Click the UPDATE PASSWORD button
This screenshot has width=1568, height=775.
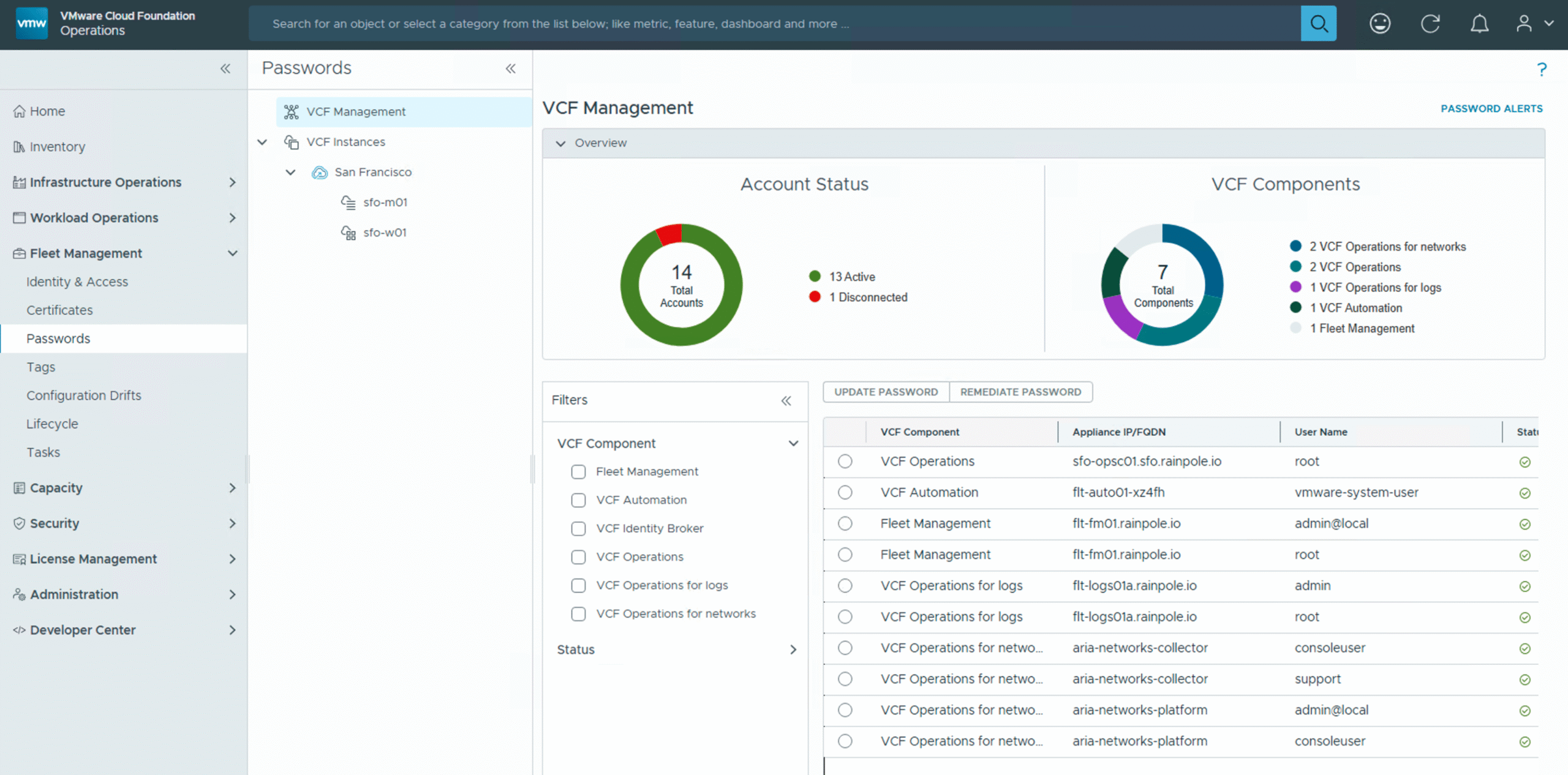click(x=885, y=392)
